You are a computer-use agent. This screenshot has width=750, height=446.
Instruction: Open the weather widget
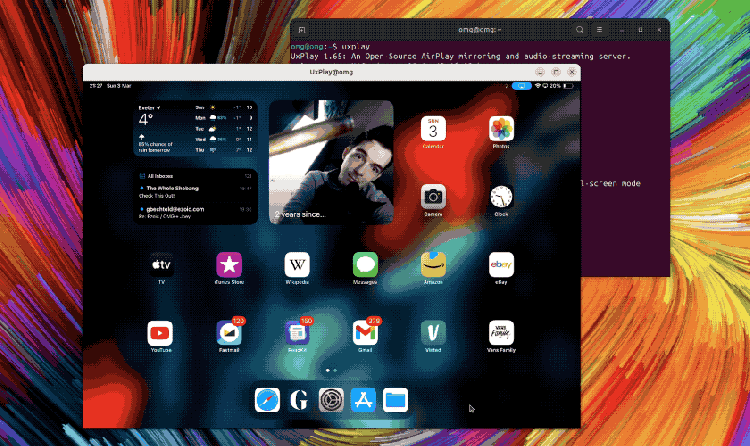pyautogui.click(x=195, y=128)
